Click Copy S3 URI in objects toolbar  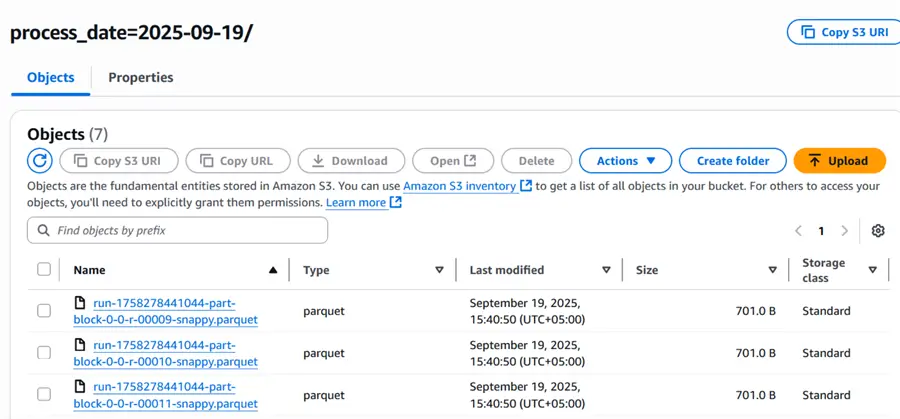(x=119, y=161)
